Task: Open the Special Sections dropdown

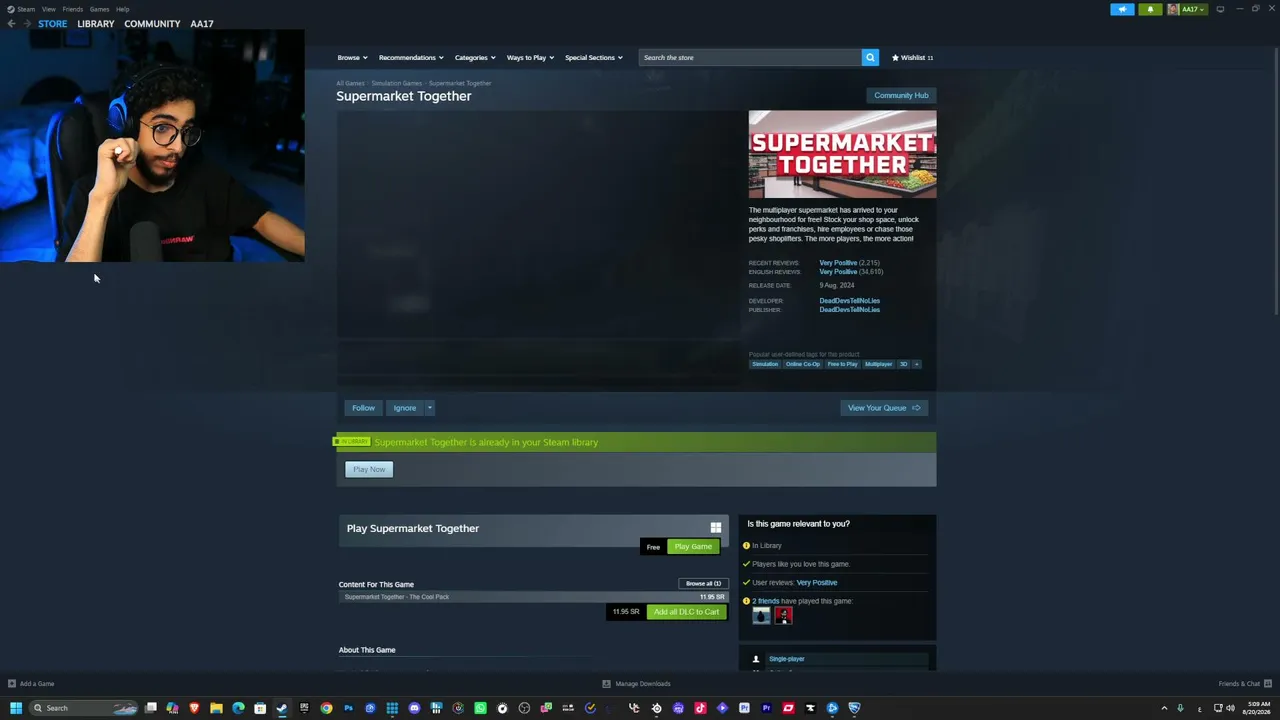Action: [594, 58]
